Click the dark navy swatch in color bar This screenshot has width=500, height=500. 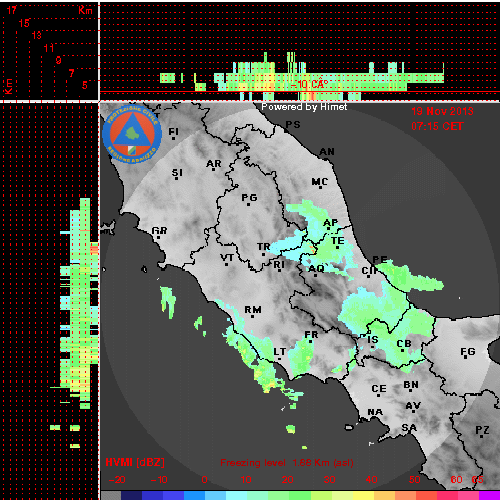131,495
